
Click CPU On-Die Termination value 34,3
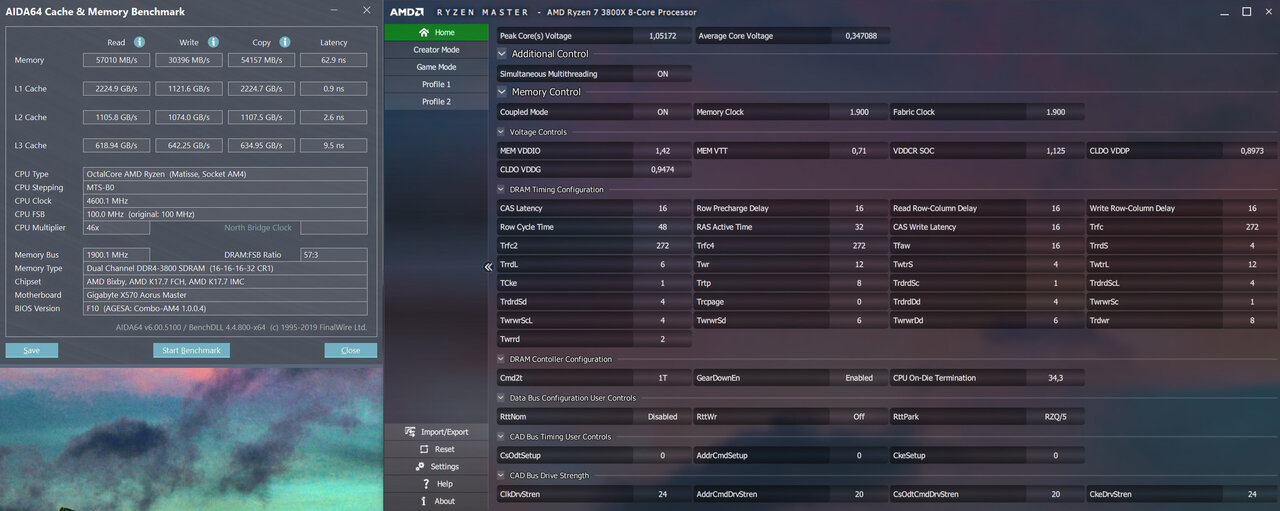[1055, 378]
